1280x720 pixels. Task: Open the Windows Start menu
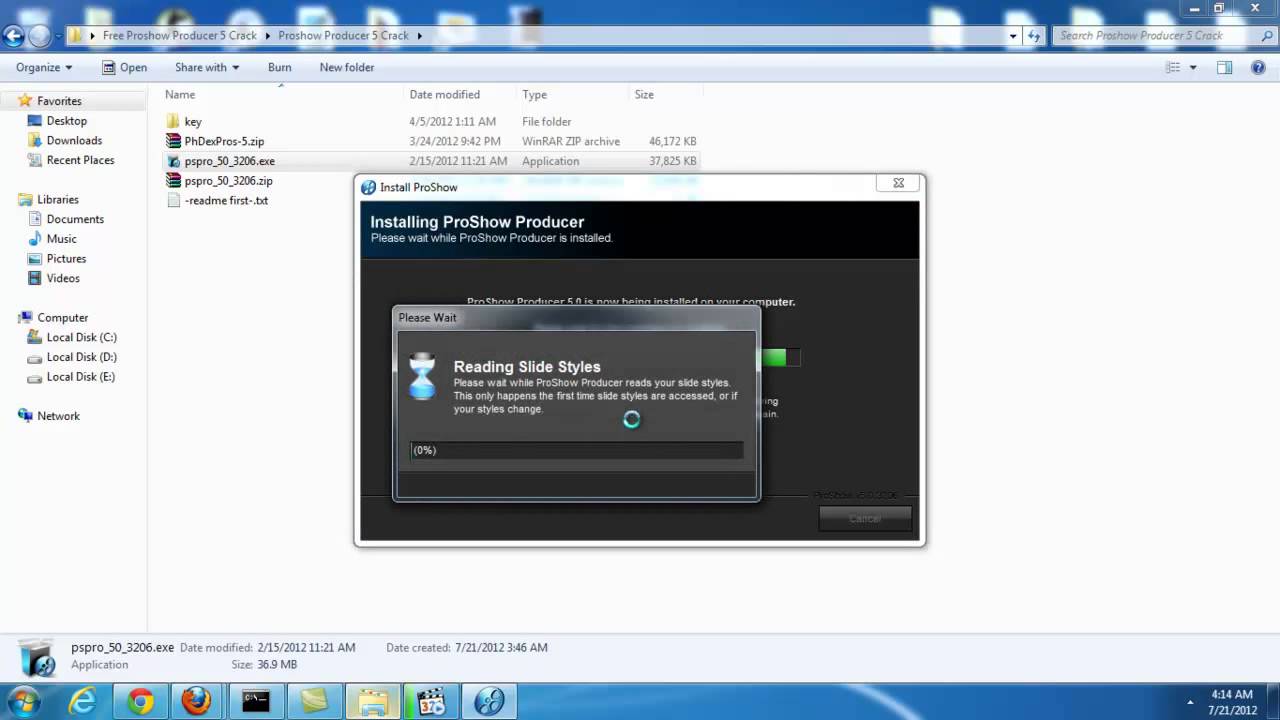click(23, 701)
